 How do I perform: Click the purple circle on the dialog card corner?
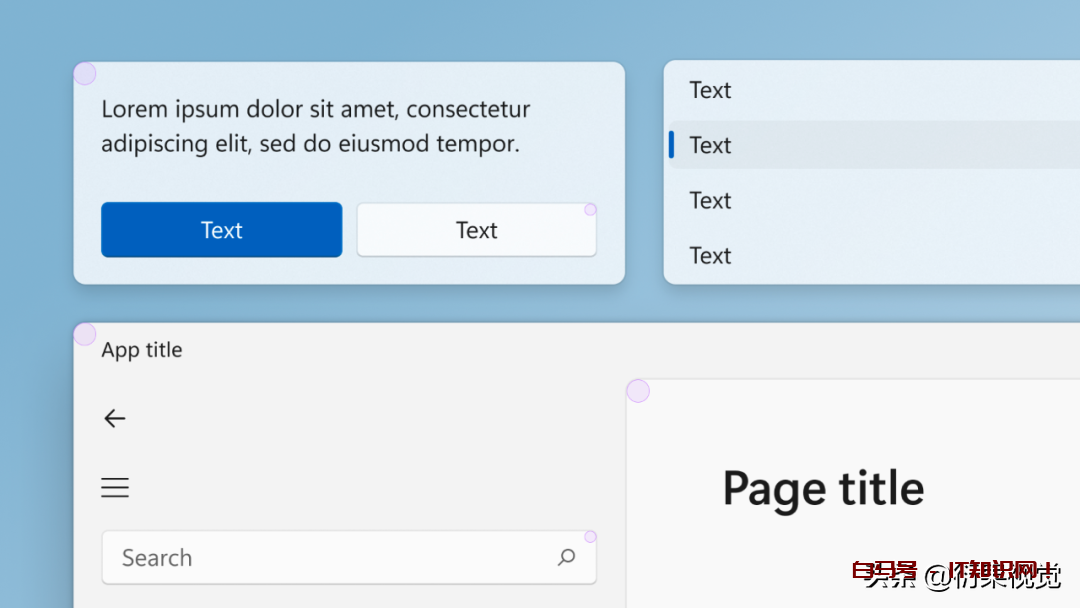click(85, 73)
